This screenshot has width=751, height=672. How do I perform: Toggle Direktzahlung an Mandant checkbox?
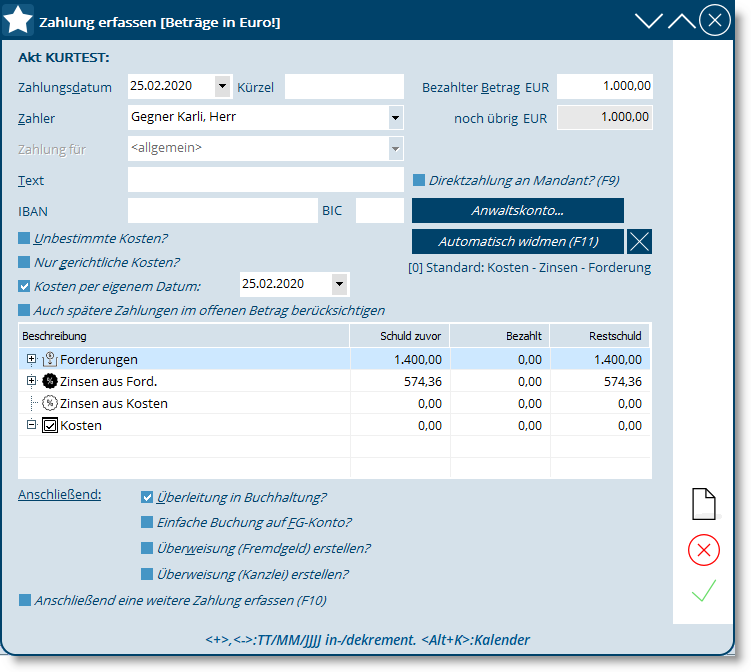coord(419,181)
